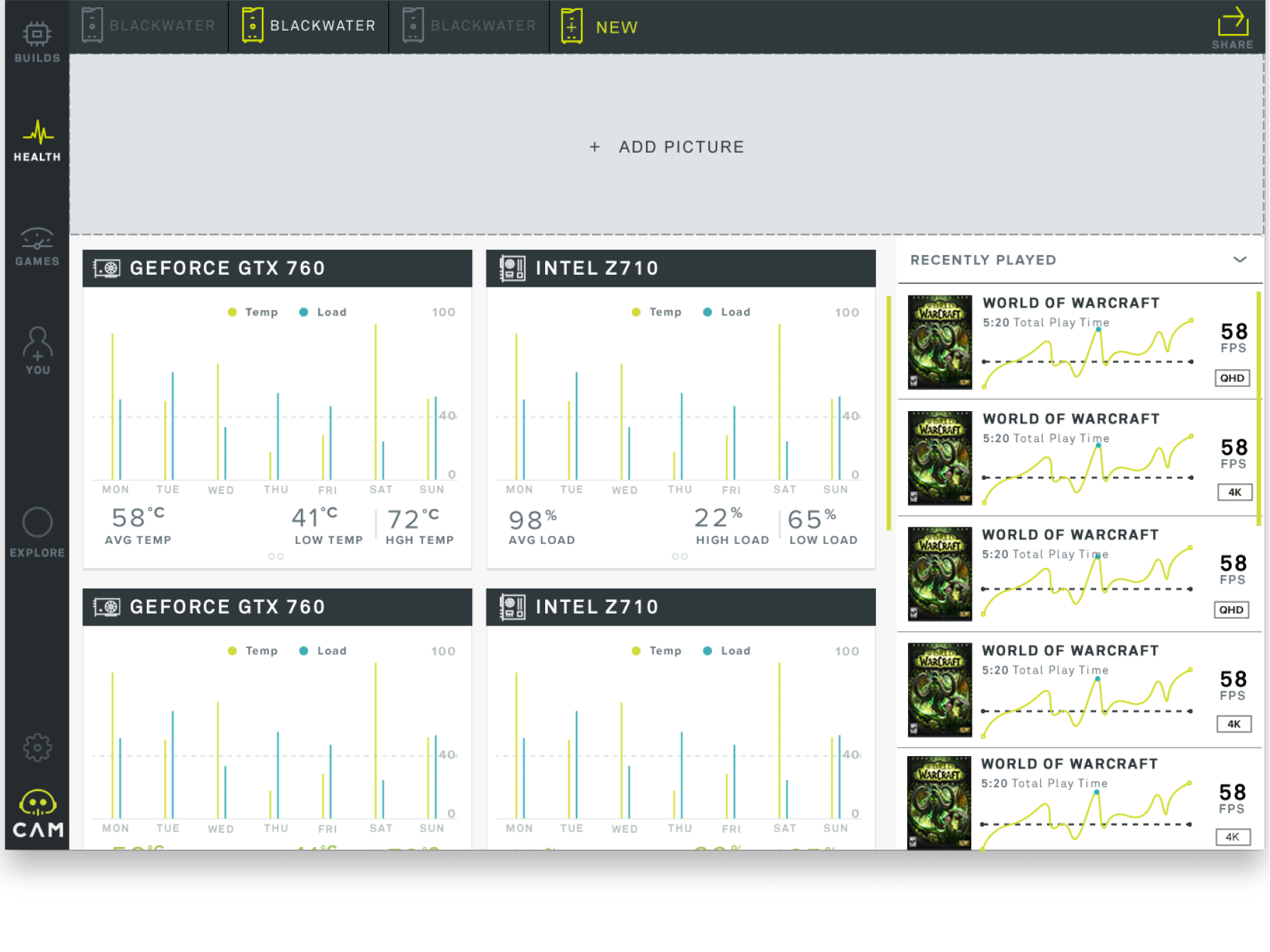Click the Explore circle icon
1270x952 pixels.
point(37,523)
